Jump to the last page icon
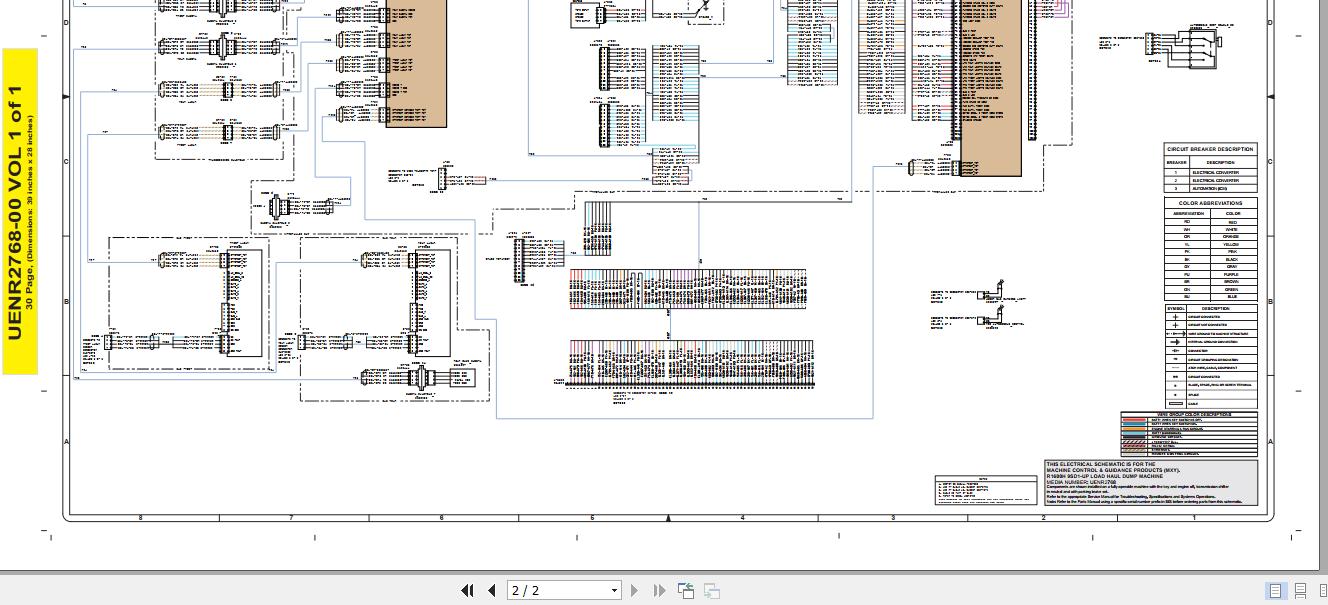Viewport: 1328px width, 605px height. click(658, 590)
